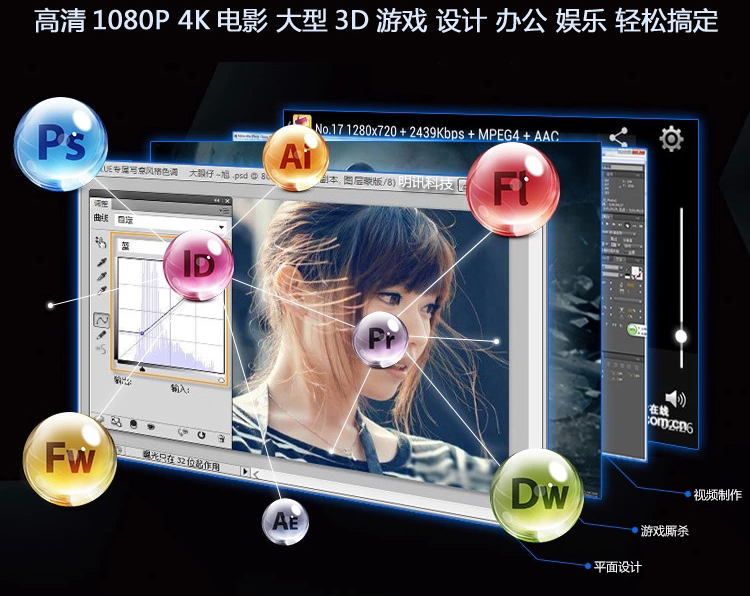Click the 曝光只在 32 位起作用 status text
The height and width of the screenshot is (596, 750).
tap(181, 460)
